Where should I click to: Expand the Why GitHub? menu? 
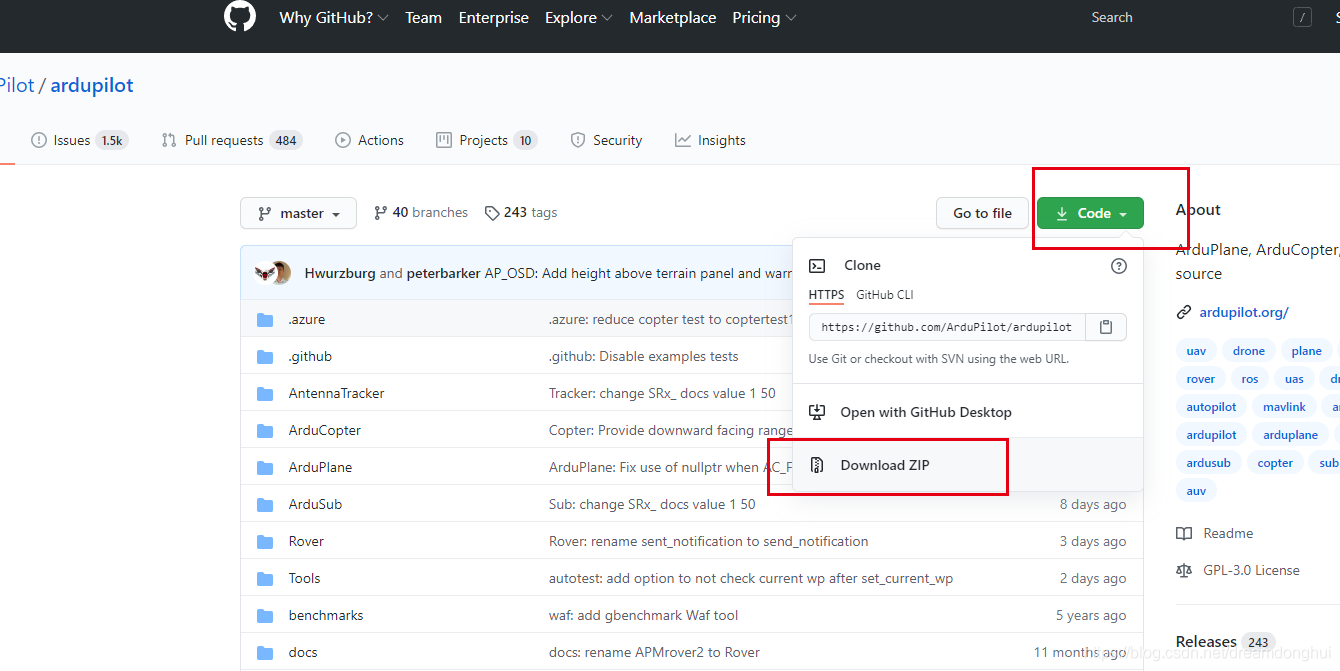pyautogui.click(x=334, y=18)
